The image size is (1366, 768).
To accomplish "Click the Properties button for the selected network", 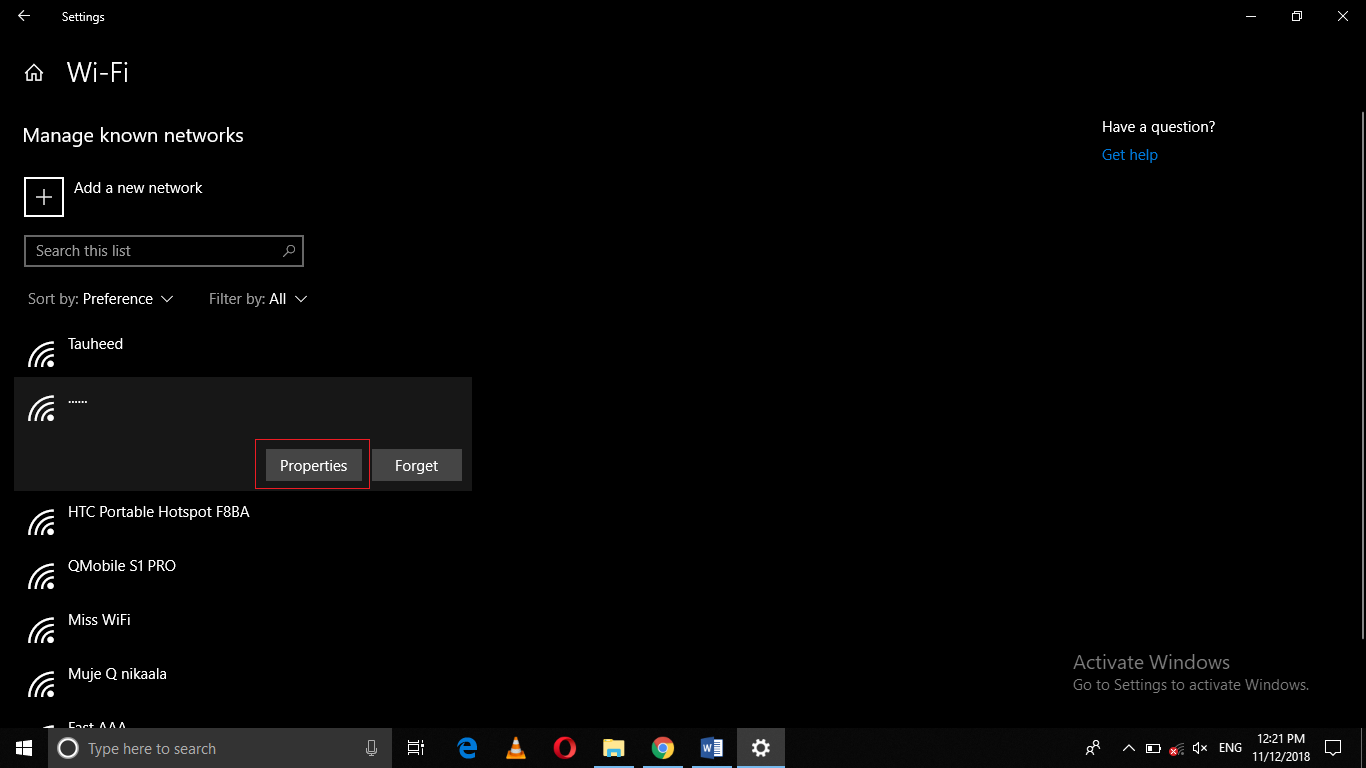I will click(312, 465).
